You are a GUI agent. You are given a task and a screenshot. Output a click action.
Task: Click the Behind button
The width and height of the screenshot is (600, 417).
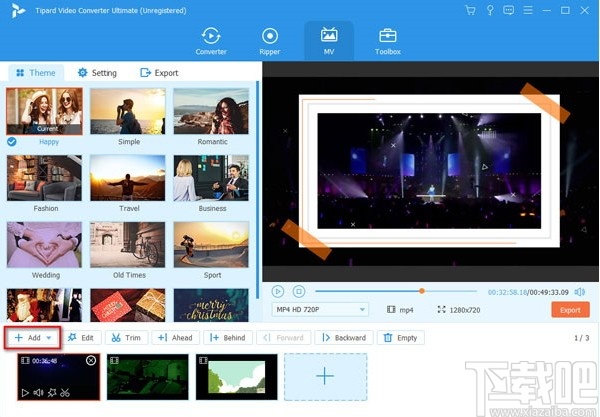pos(228,337)
